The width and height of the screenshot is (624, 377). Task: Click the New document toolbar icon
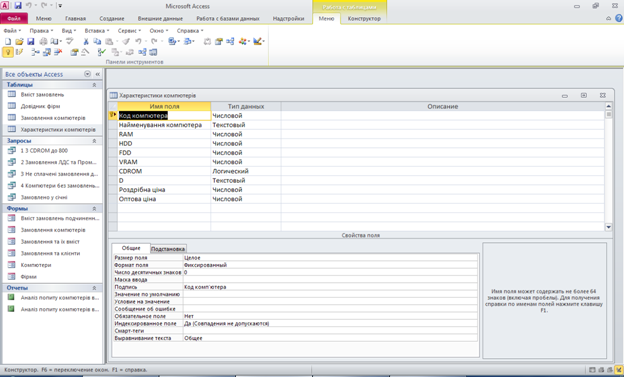pyautogui.click(x=8, y=41)
